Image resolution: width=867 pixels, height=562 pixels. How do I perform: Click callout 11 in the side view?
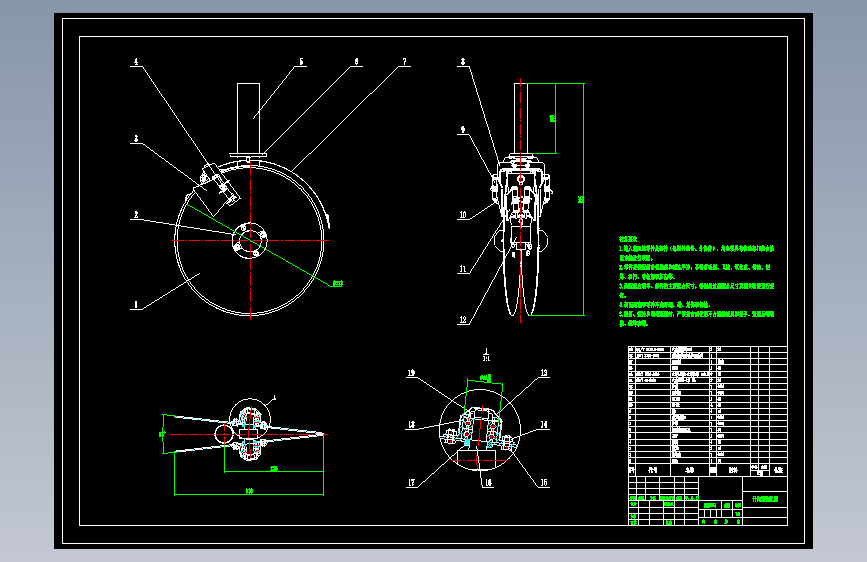[463, 269]
